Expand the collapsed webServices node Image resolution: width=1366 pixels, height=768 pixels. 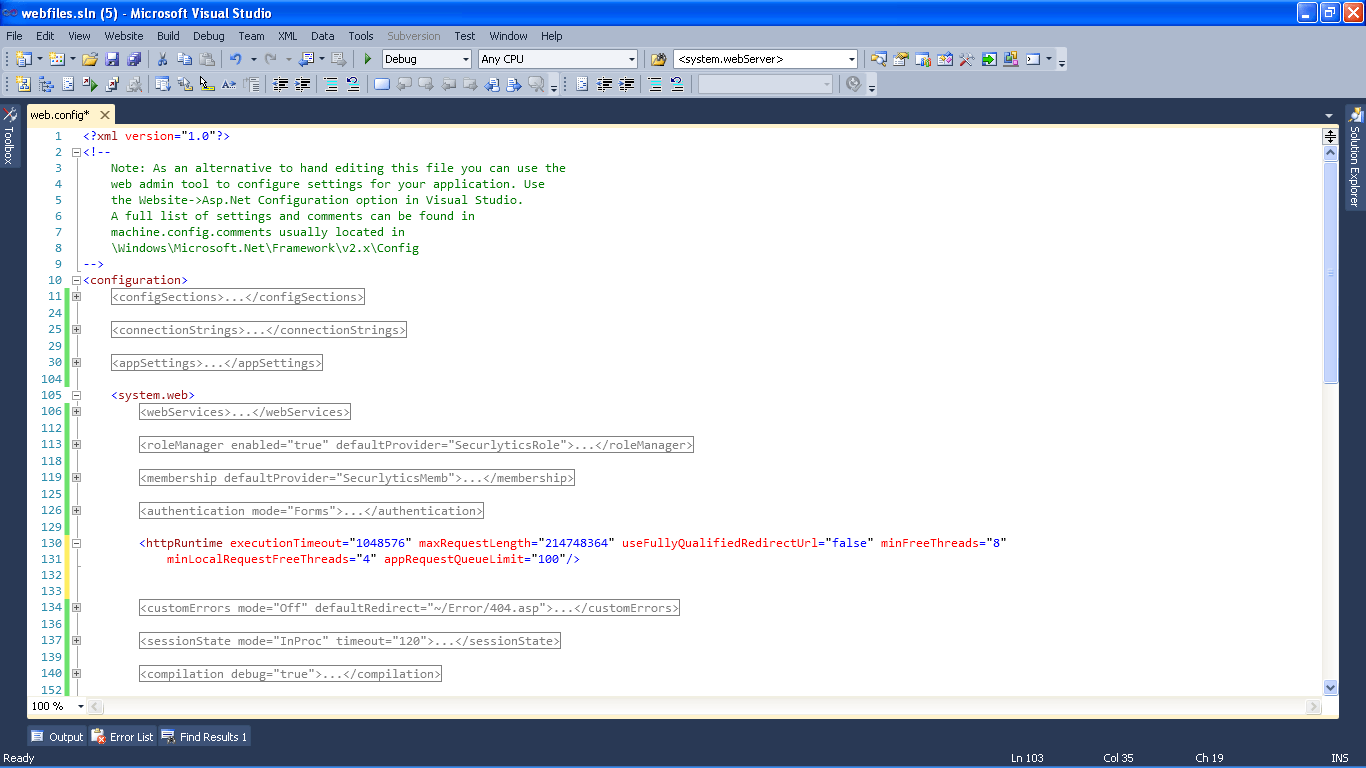(x=76, y=411)
